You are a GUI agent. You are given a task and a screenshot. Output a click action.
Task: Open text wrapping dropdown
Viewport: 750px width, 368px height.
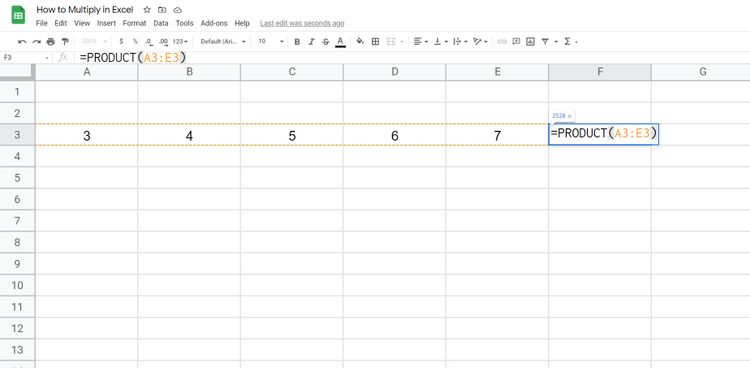(460, 42)
